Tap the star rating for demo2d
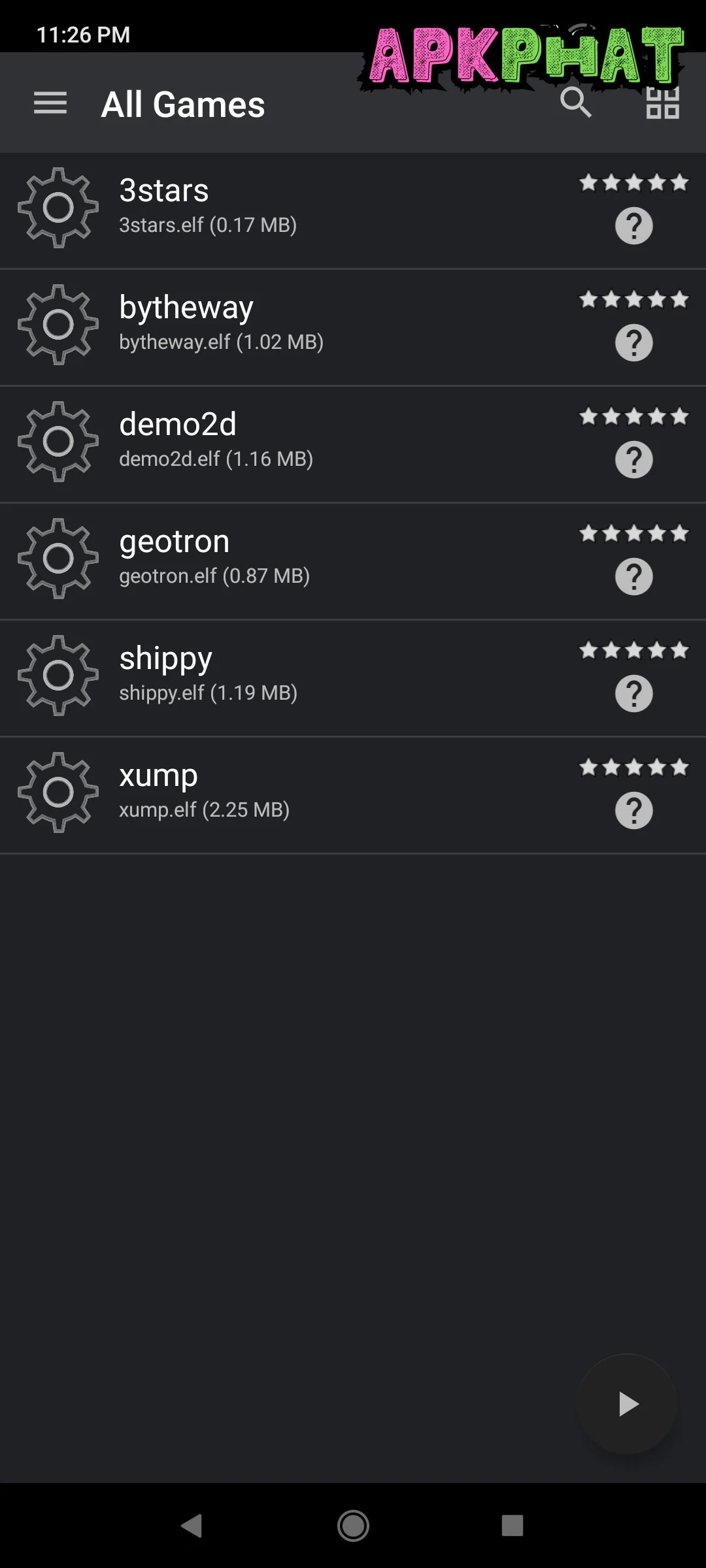The height and width of the screenshot is (1568, 706). (x=633, y=417)
